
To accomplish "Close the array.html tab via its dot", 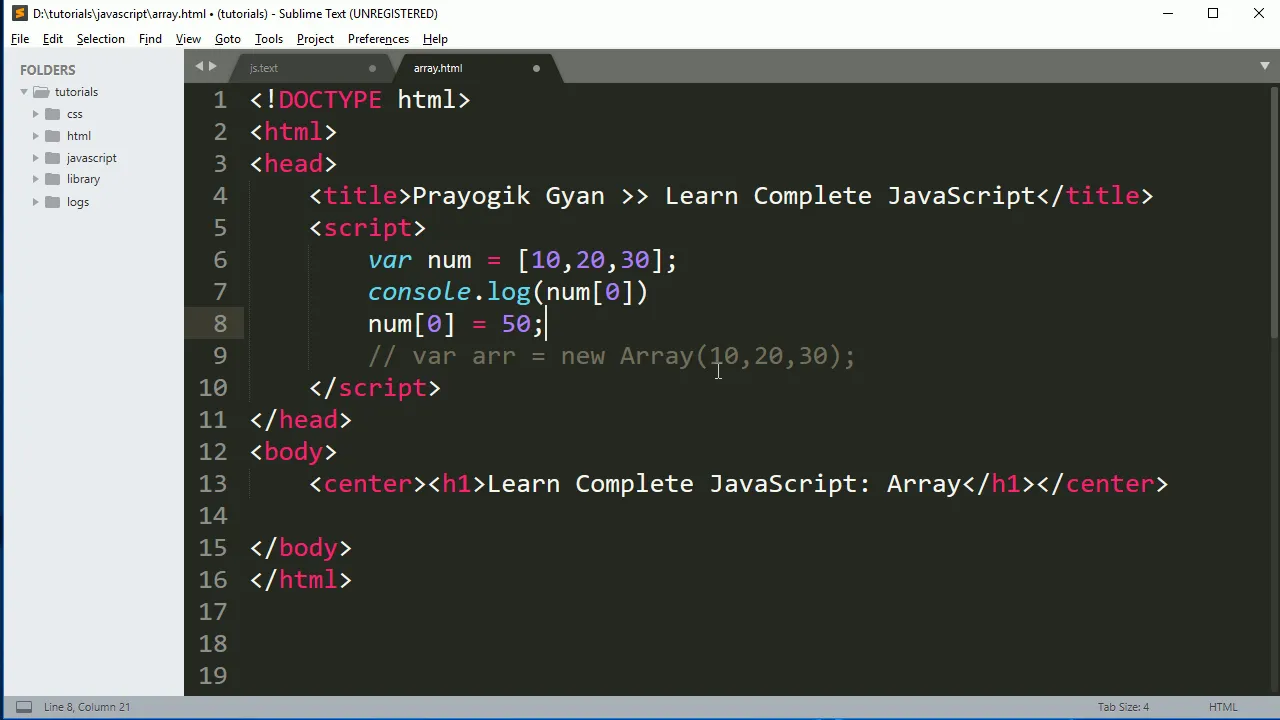I will click(x=536, y=68).
